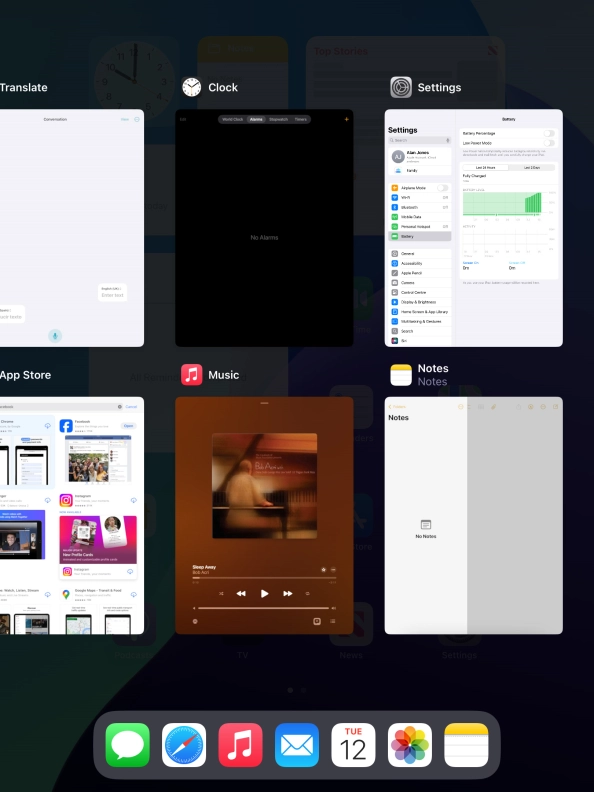The height and width of the screenshot is (792, 594).
Task: Open Music app in dock
Action: tap(240, 745)
